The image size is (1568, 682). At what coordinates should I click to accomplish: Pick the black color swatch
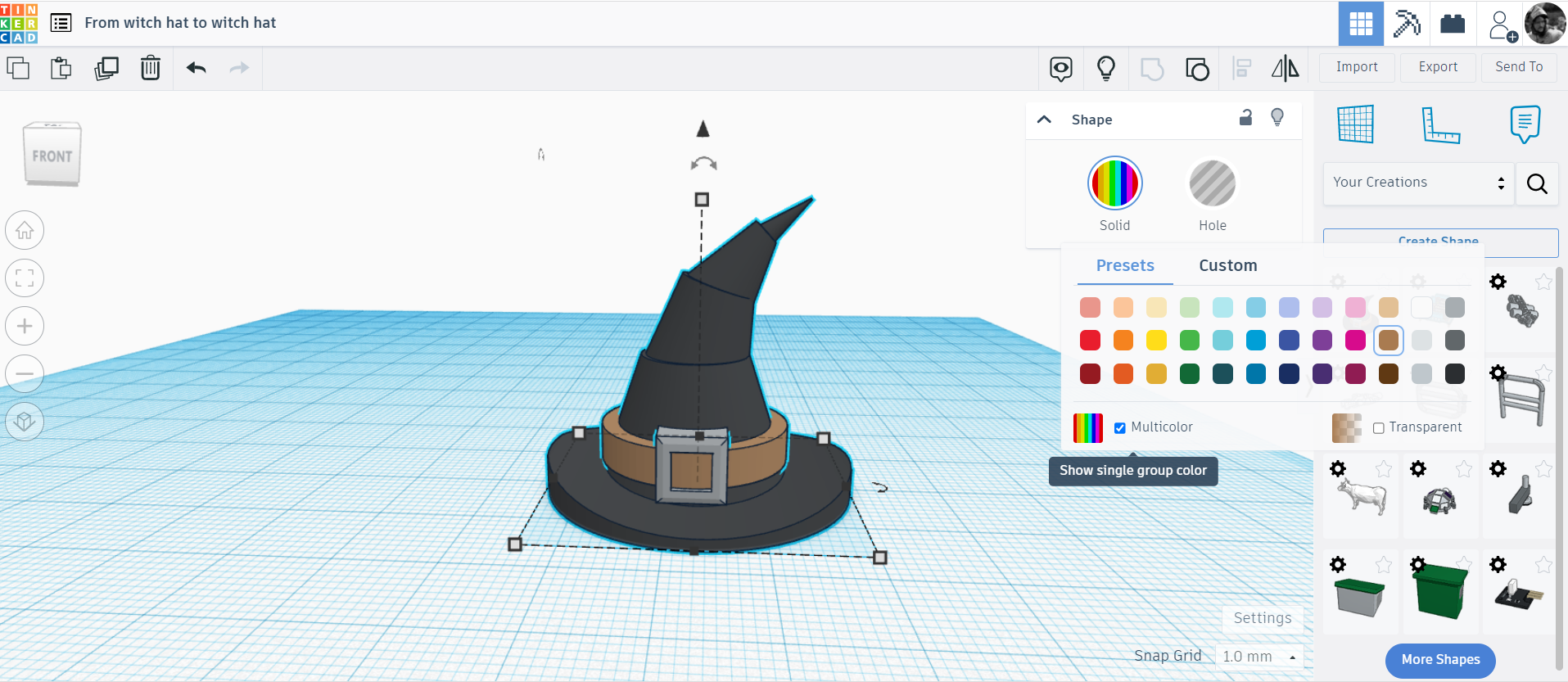coord(1455,374)
